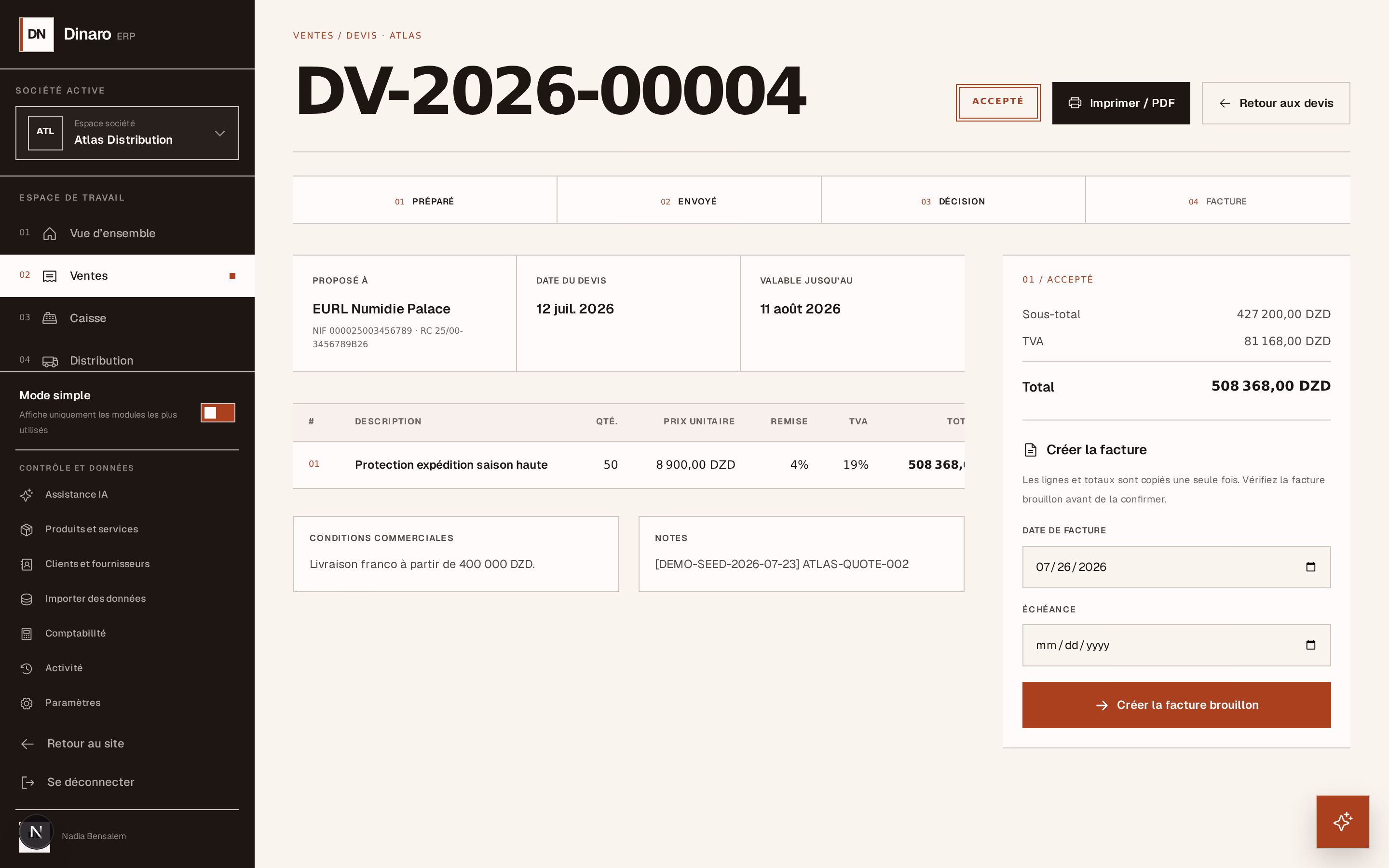Viewport: 1389px width, 868px height.
Task: Open the Caisse section
Action: [x=127, y=319]
